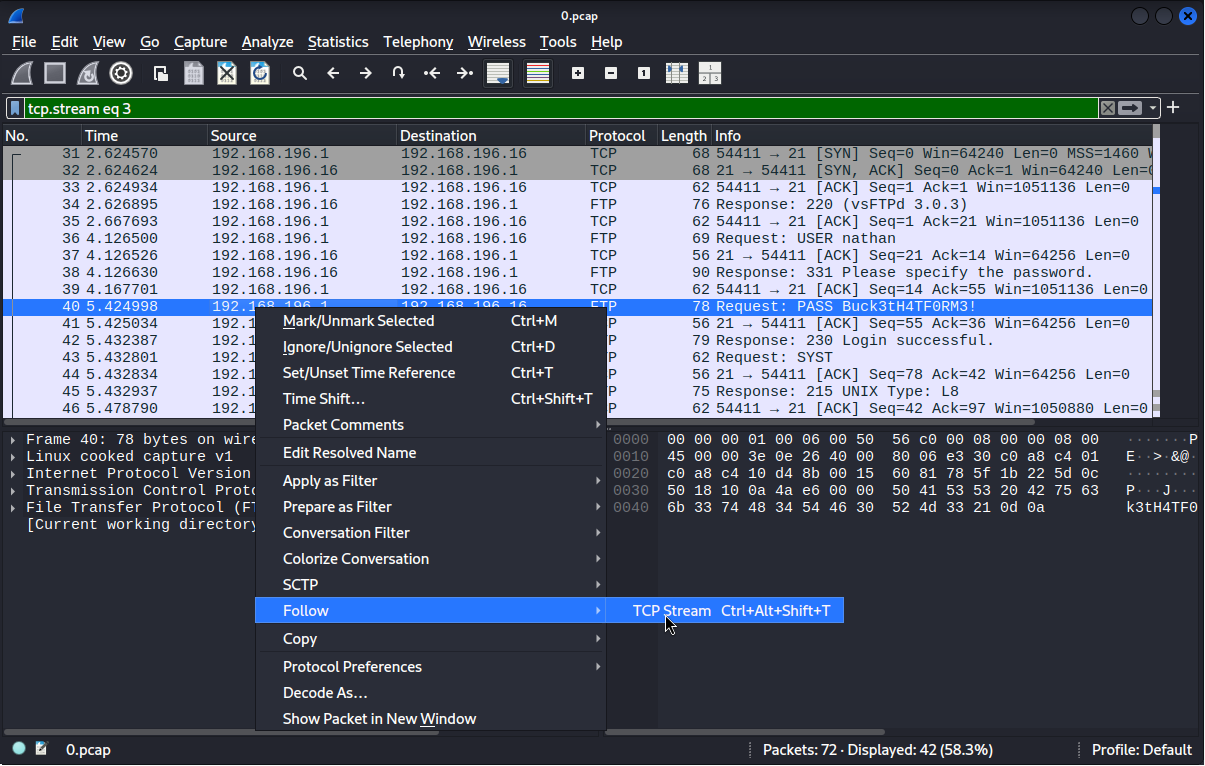Select Ignore/Unignore Selected in context menu
Screen dimensions: 1205x766
coord(431,347)
